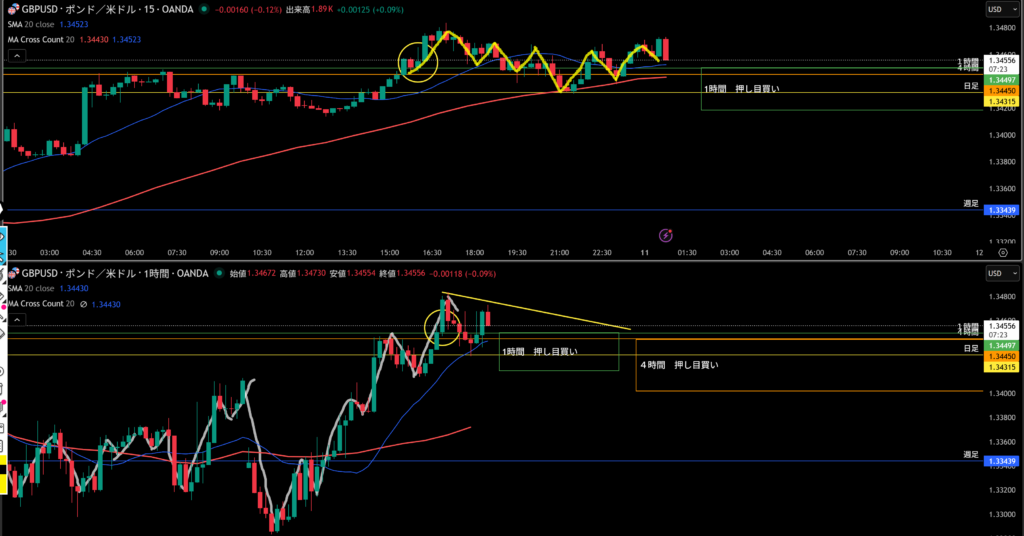Image resolution: width=1024 pixels, height=536 pixels.
Task: Click GBPUSD flag icon in bottom chart
Action: pos(14,273)
